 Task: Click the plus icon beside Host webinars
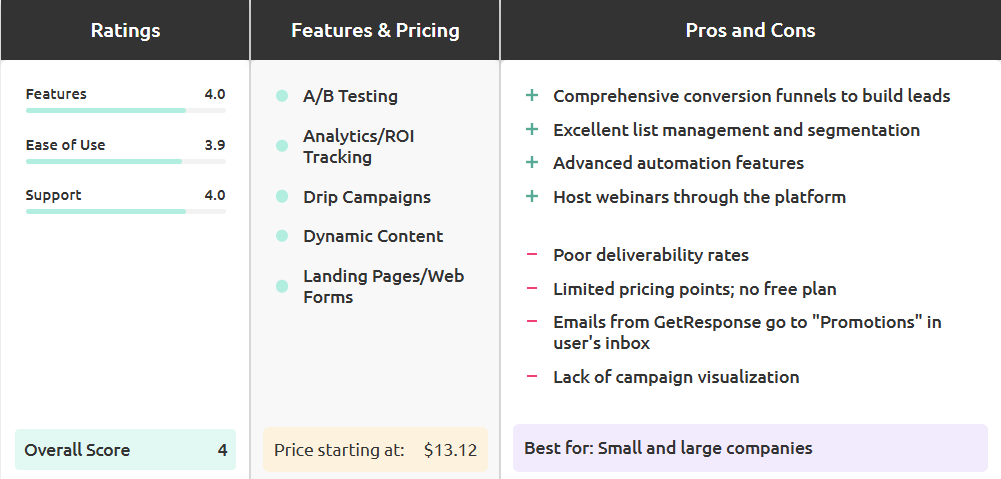tap(532, 197)
